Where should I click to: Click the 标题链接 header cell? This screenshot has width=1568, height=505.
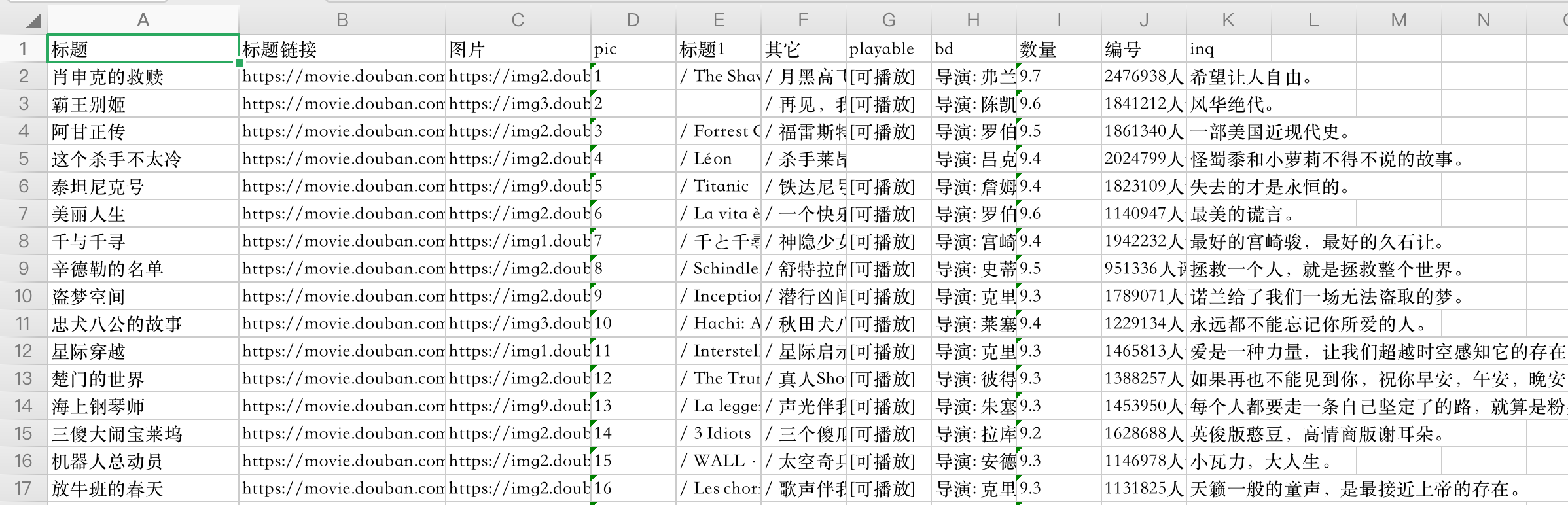(342, 49)
